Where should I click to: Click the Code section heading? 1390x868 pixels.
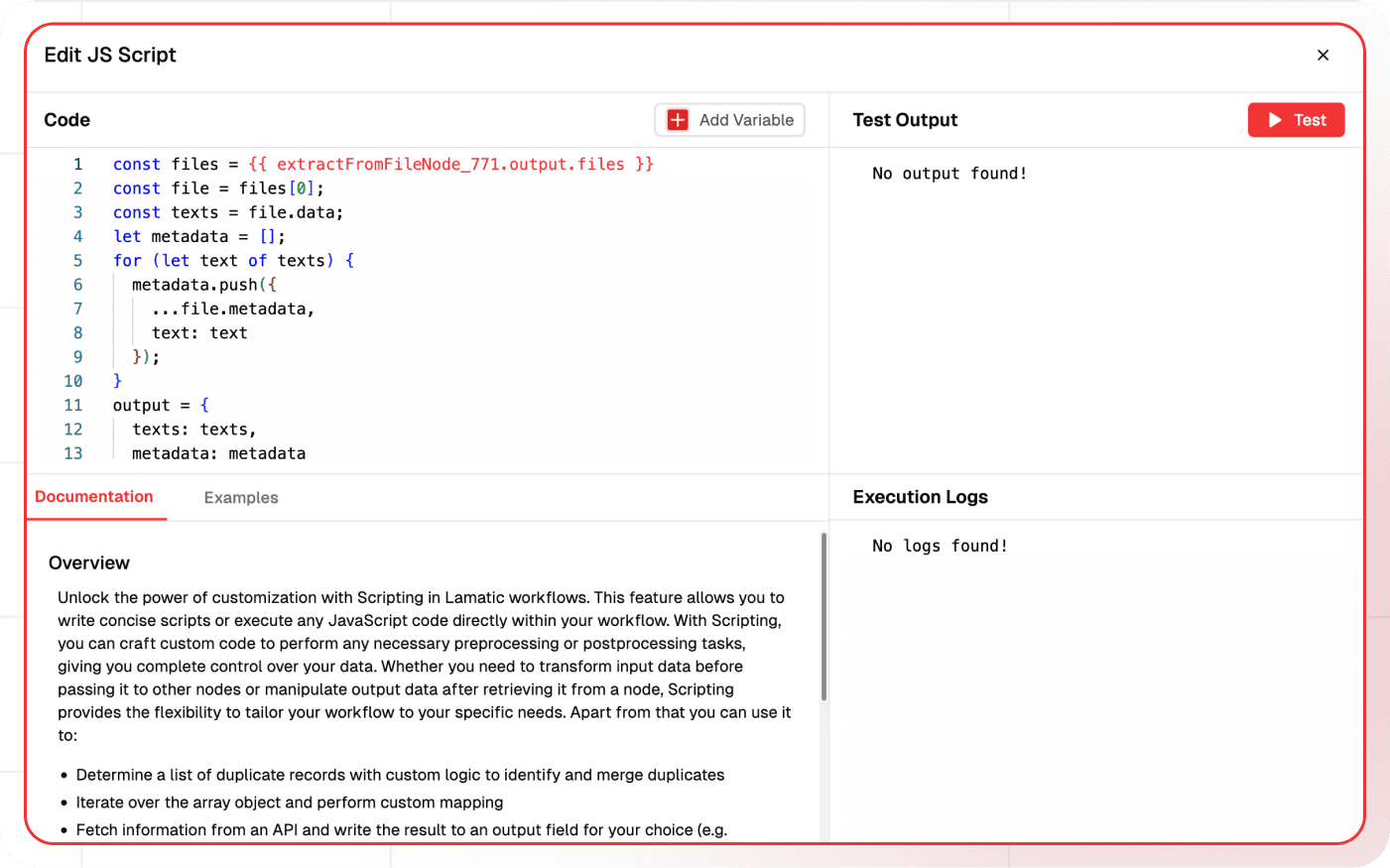click(x=67, y=120)
